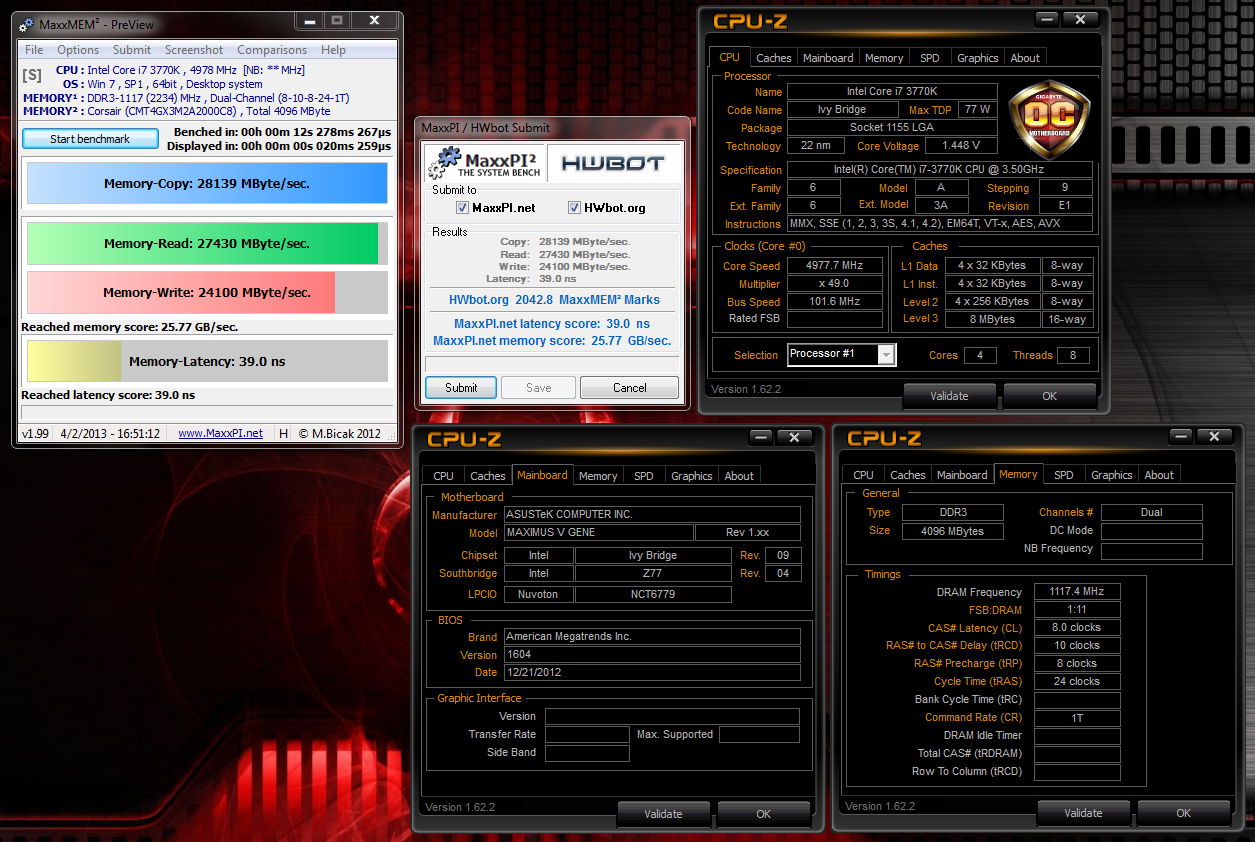Image resolution: width=1255 pixels, height=842 pixels.
Task: Click the [S] status indicator in MaxxMEM
Action: coord(33,75)
